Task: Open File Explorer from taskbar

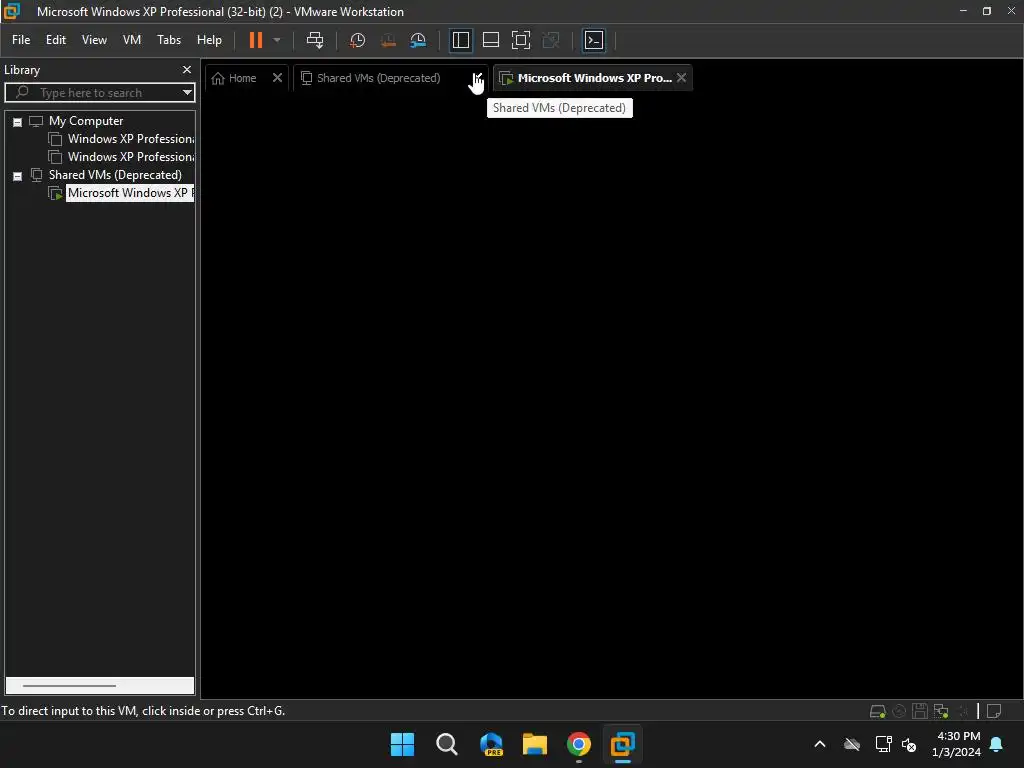Action: tap(535, 744)
